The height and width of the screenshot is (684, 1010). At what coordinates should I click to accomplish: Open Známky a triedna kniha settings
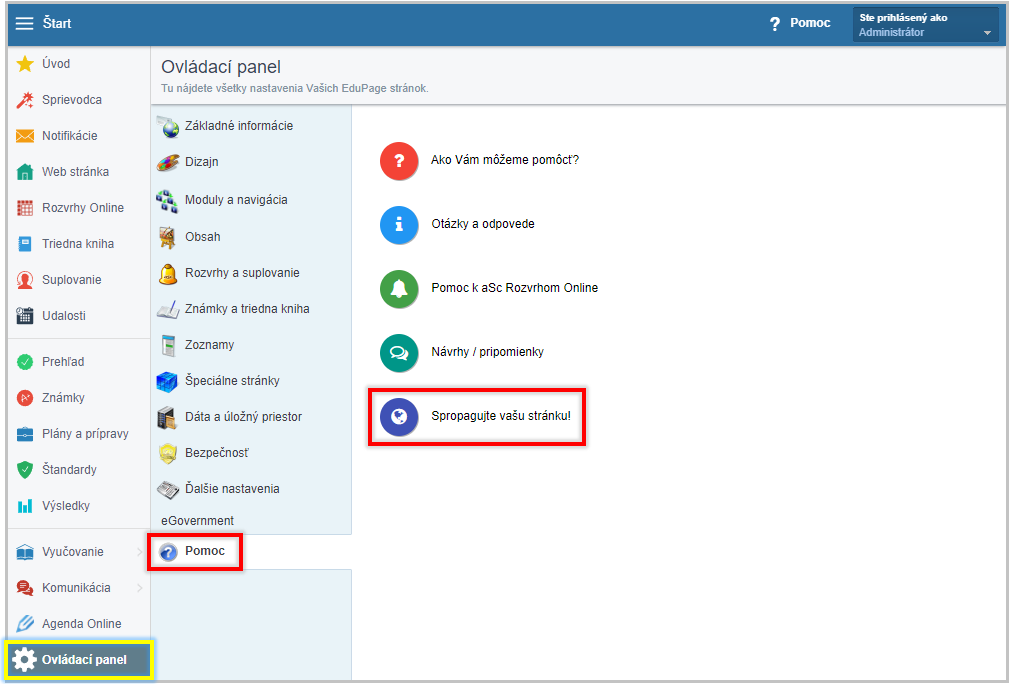click(246, 309)
